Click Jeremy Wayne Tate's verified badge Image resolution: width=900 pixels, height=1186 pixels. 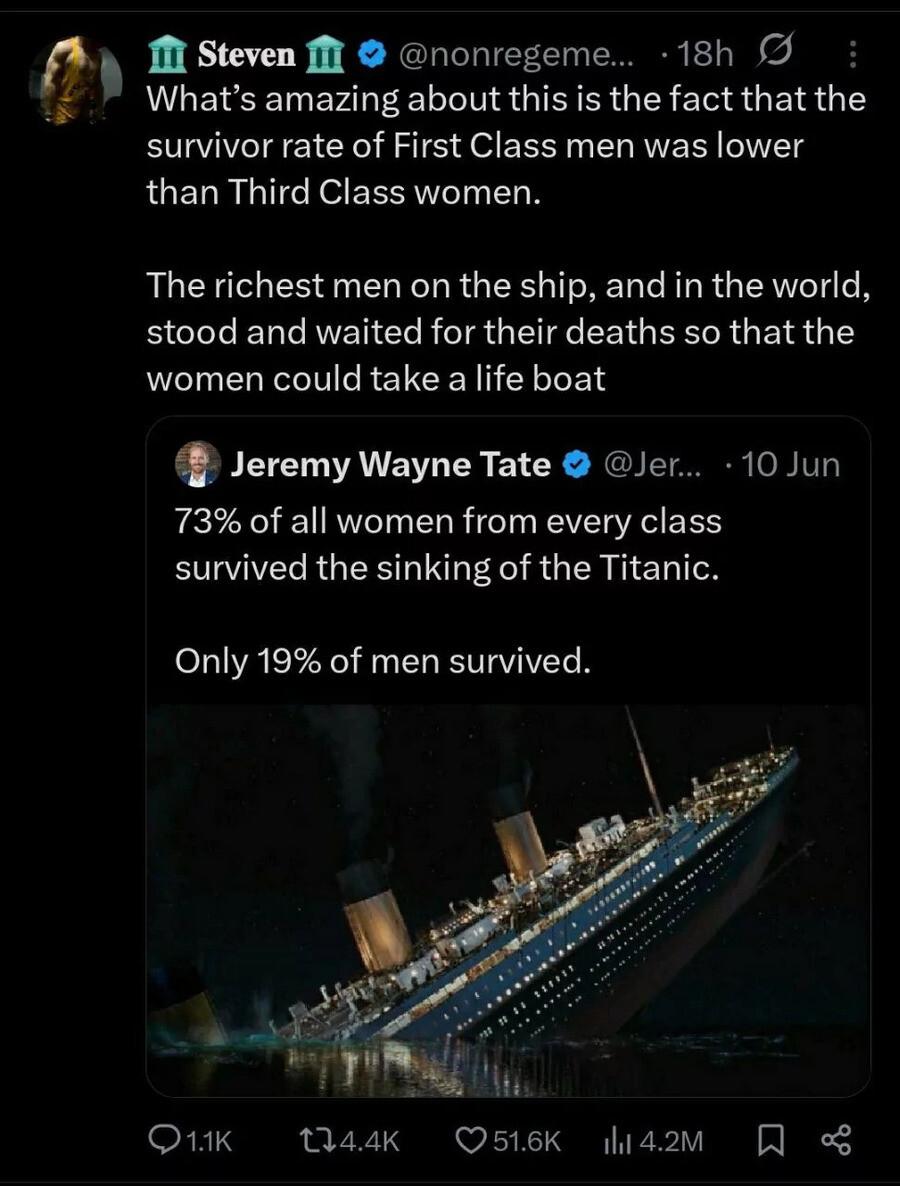click(x=577, y=465)
